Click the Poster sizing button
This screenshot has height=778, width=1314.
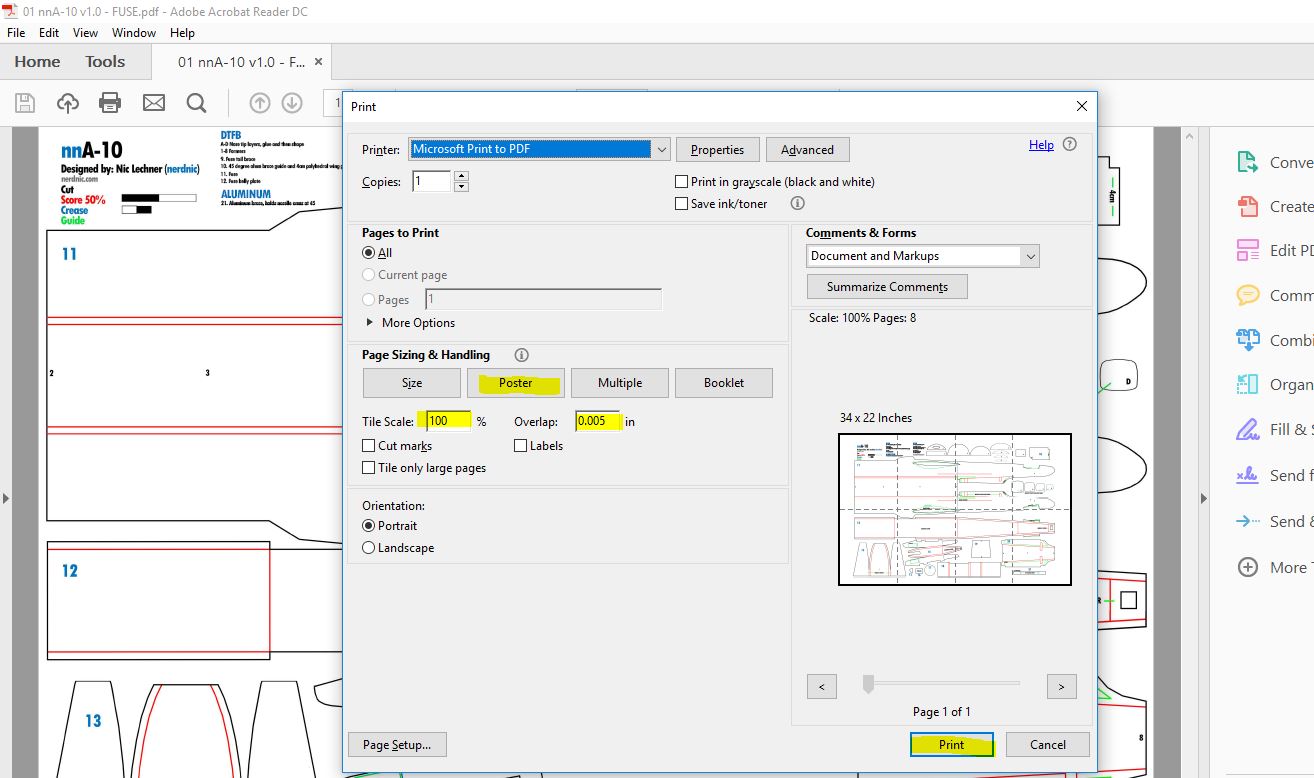tap(515, 383)
